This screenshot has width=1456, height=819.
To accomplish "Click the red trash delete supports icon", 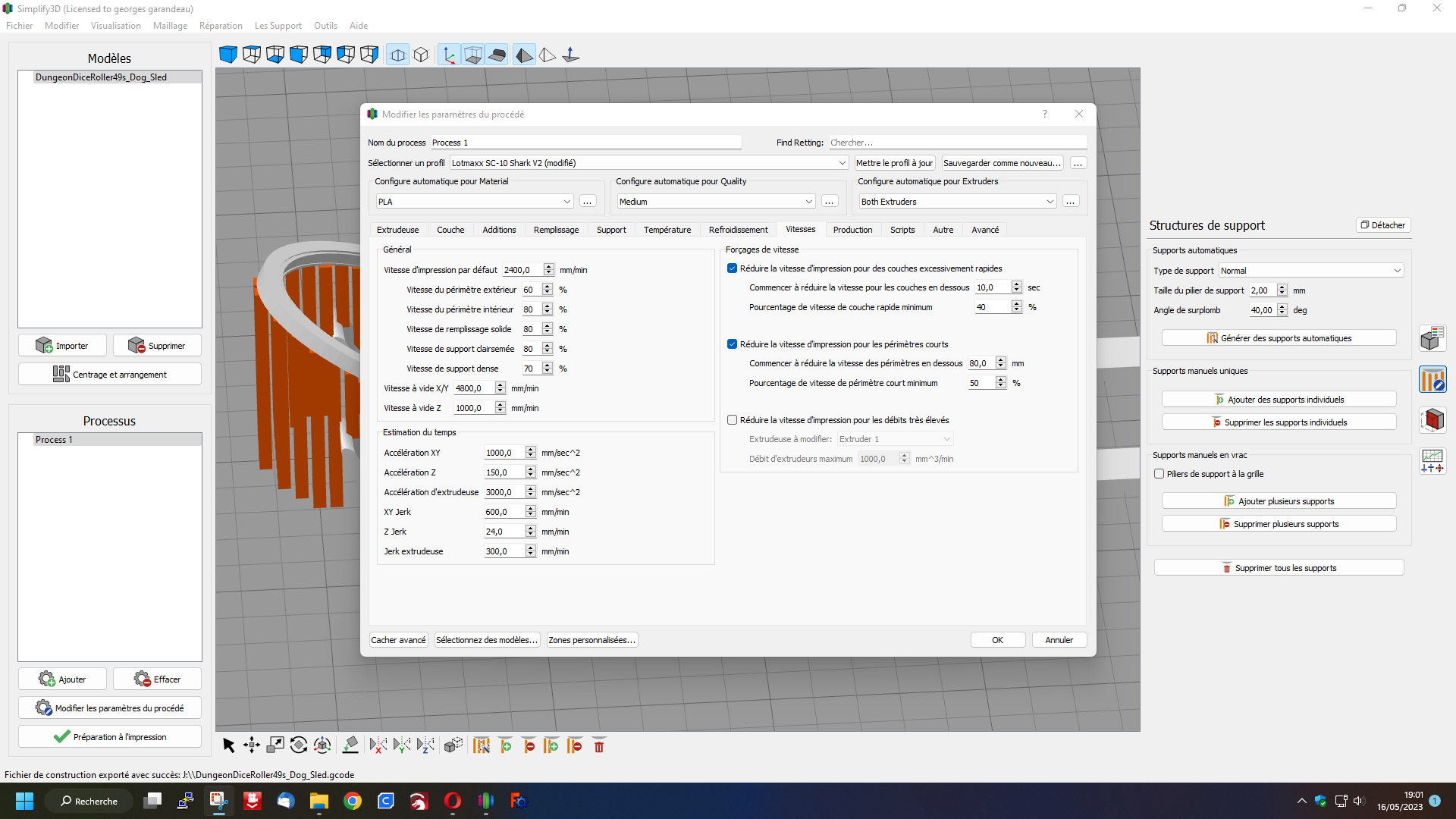I will tap(599, 745).
